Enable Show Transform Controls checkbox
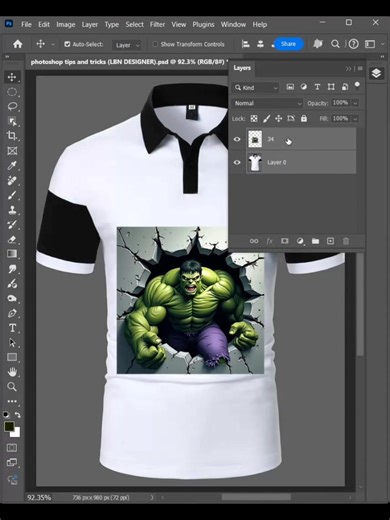390x520 pixels. coord(155,44)
